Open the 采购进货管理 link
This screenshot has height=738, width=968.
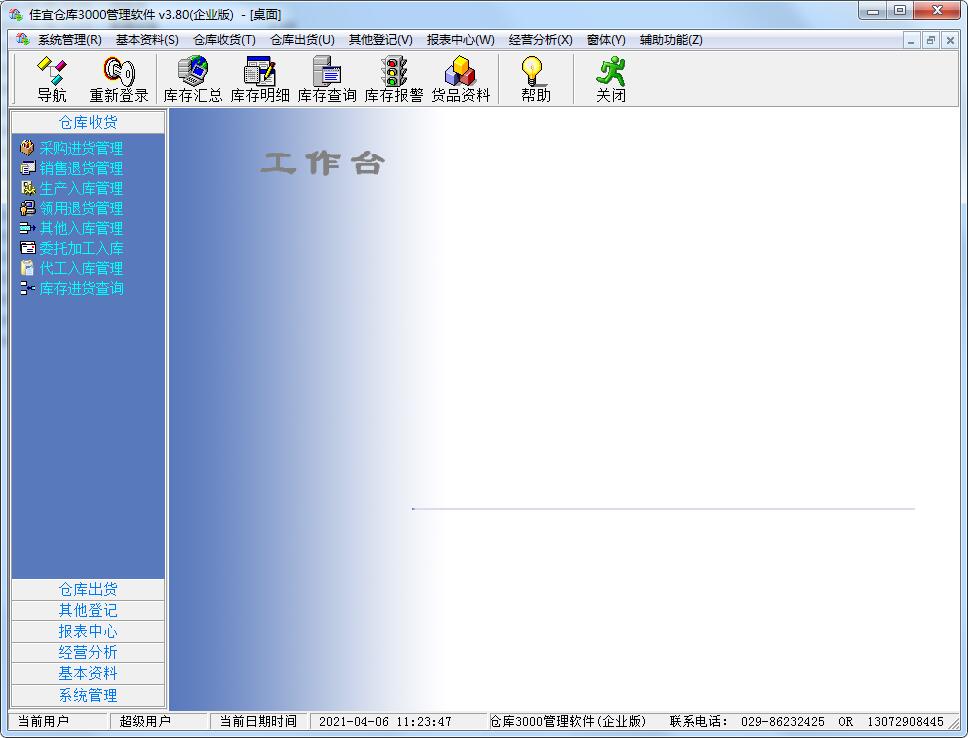coord(81,148)
